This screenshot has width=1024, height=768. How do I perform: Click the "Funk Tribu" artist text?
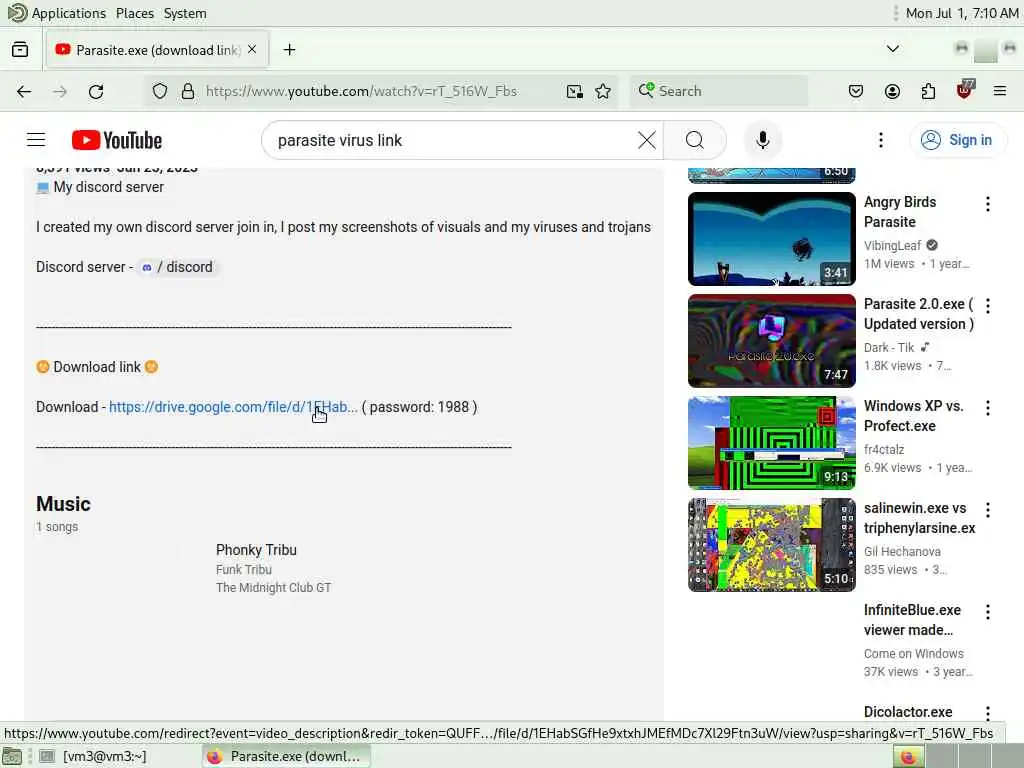(244, 569)
